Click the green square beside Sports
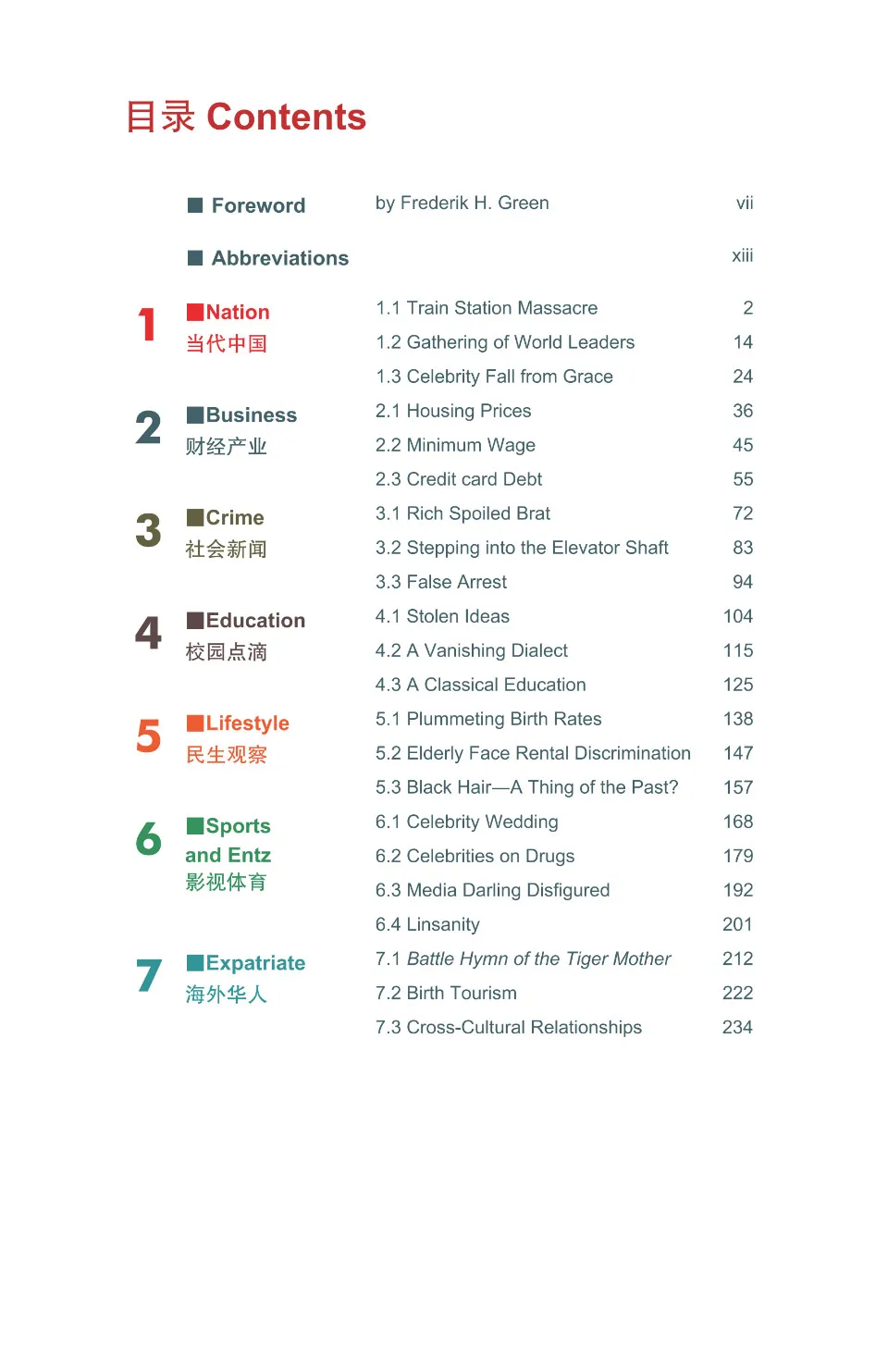 [195, 825]
